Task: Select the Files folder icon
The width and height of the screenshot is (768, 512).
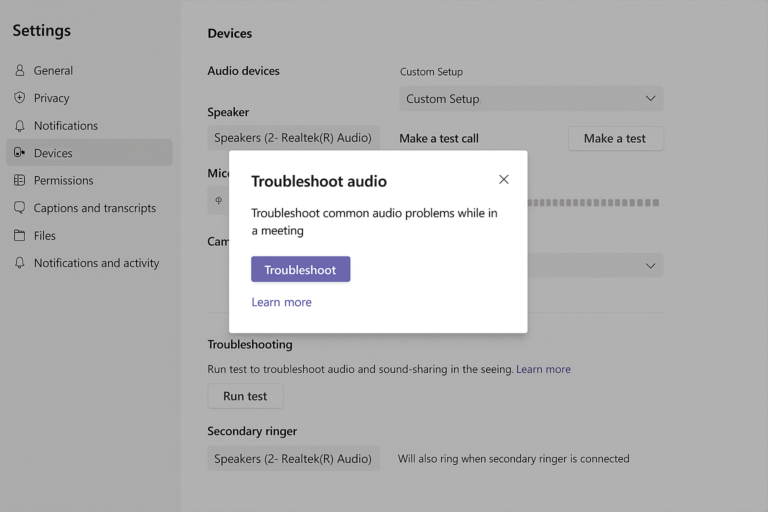Action: coord(19,236)
